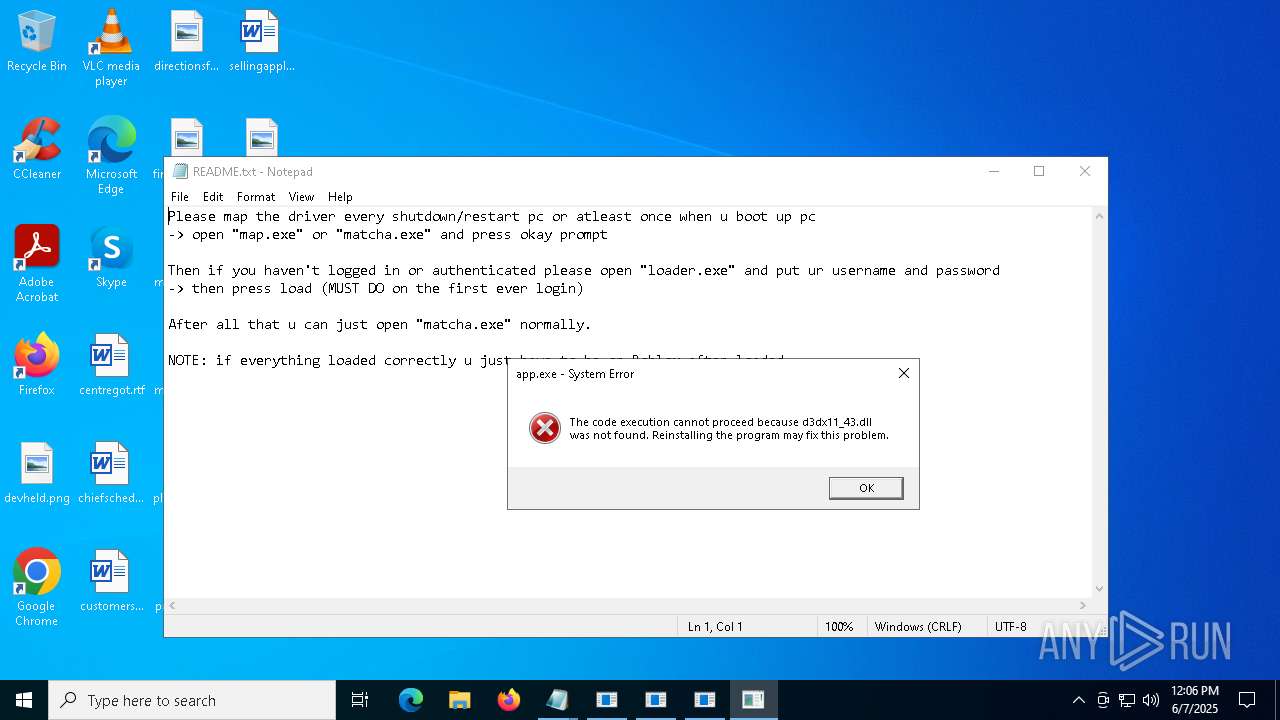Click OK in System Error dialog
The width and height of the screenshot is (1280, 720).
point(866,488)
